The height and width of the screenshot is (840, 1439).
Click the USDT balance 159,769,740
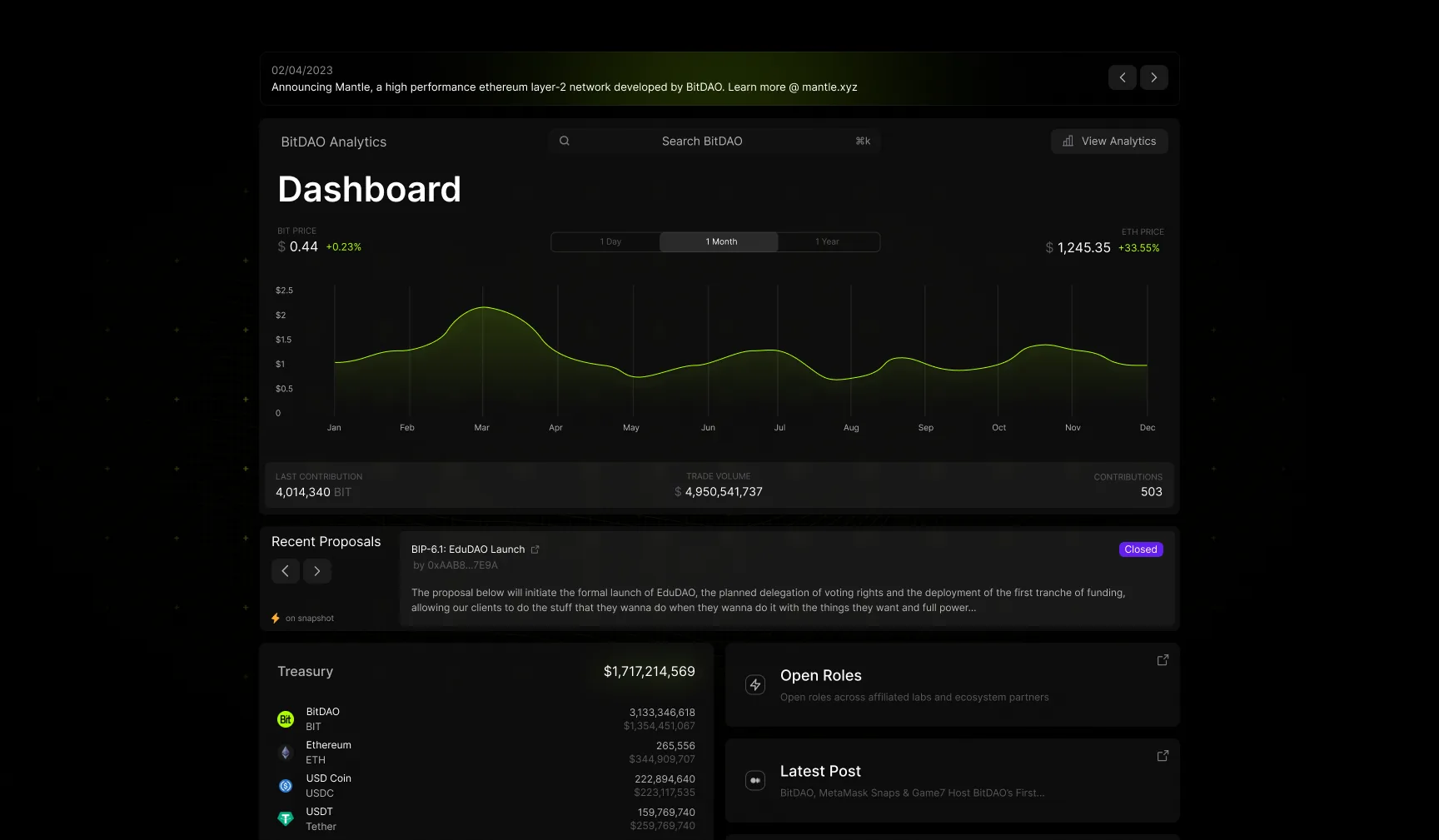click(666, 813)
